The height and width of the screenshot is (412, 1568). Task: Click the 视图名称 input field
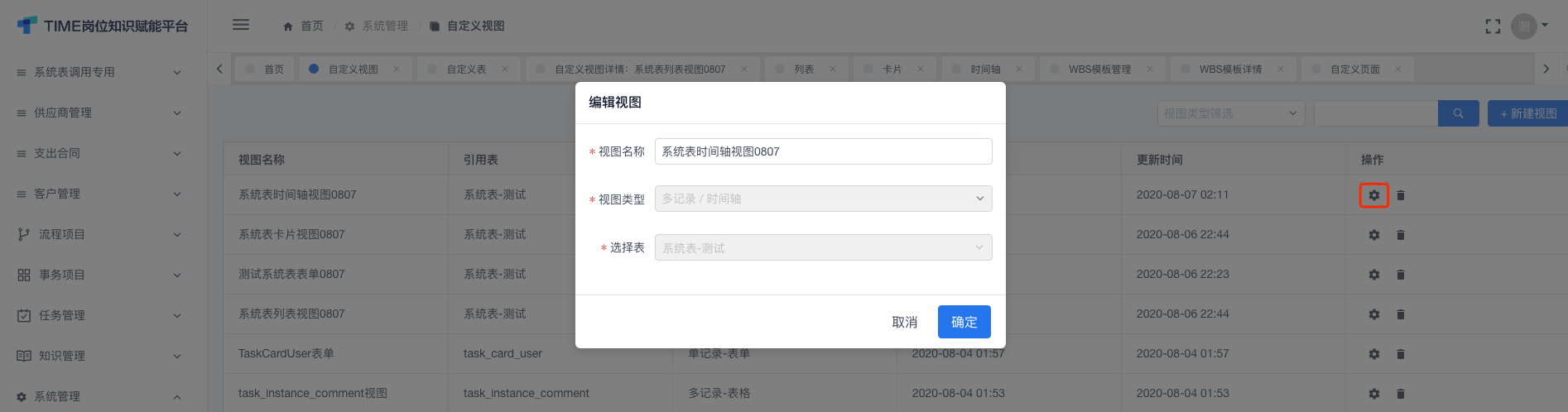point(823,151)
